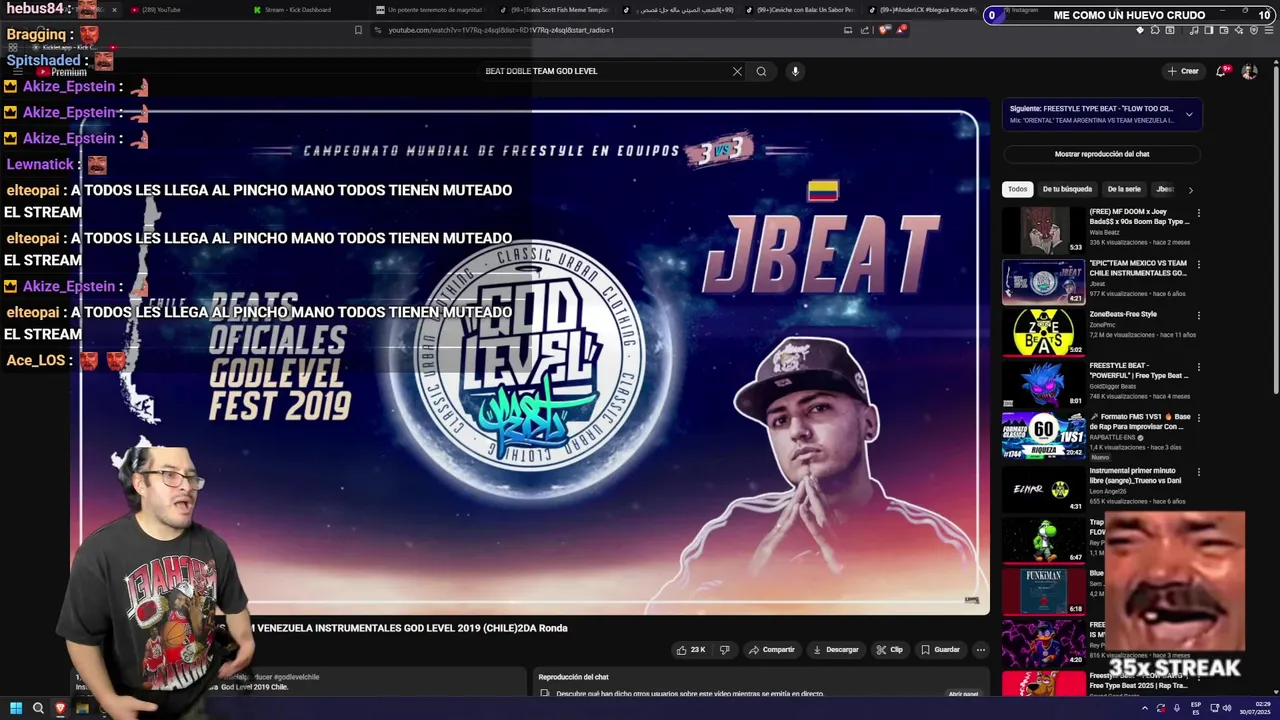Click the Crear button
The height and width of the screenshot is (720, 1280).
[x=1183, y=71]
